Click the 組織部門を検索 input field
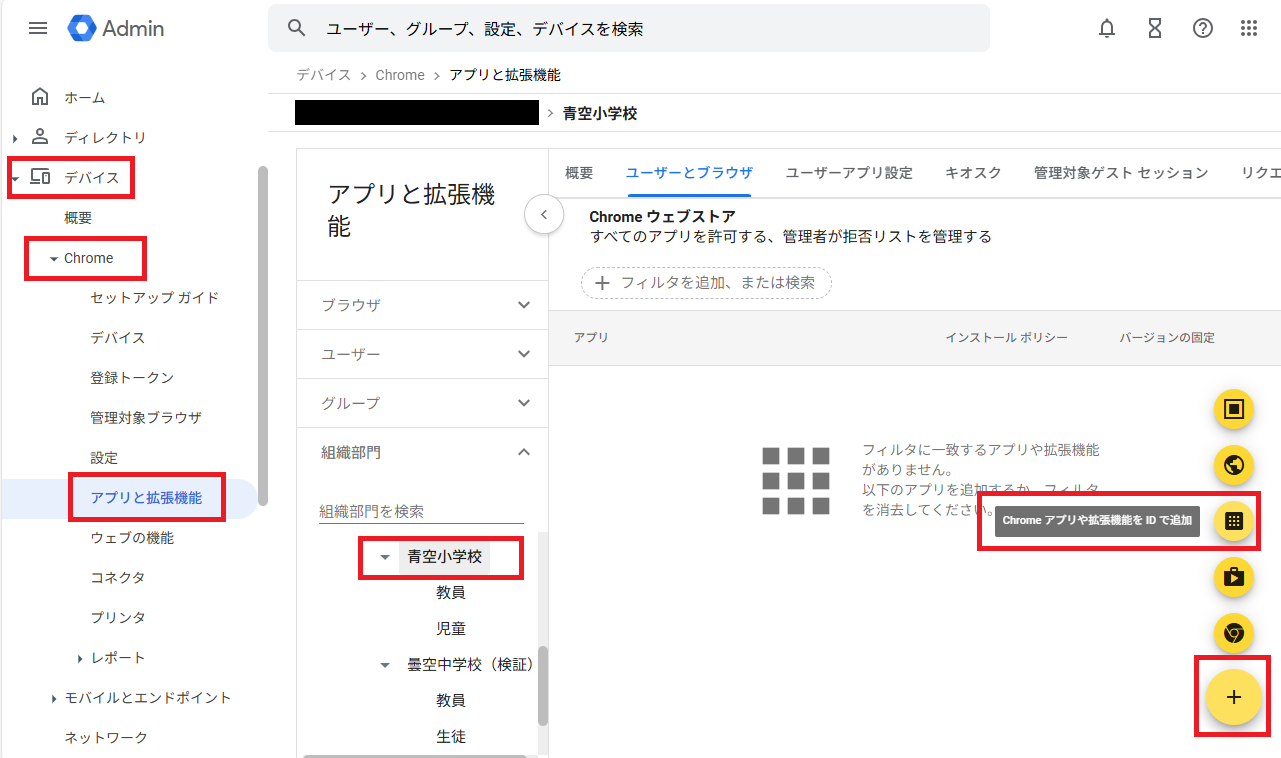The image size is (1281, 758). tap(420, 511)
